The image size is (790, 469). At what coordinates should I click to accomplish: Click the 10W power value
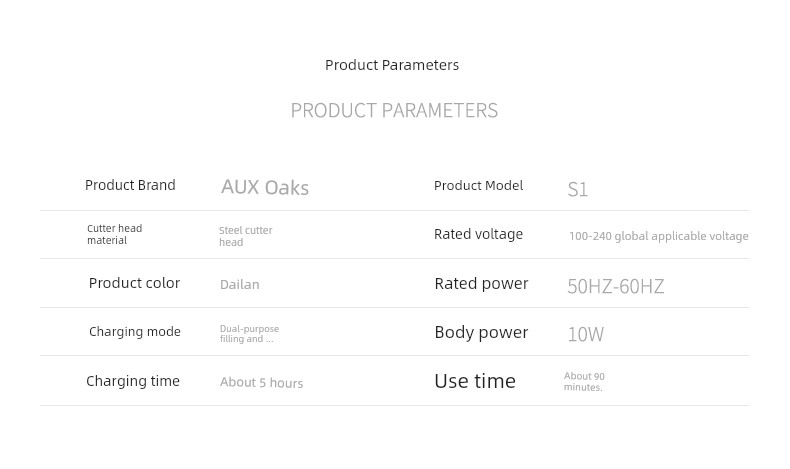pos(585,334)
